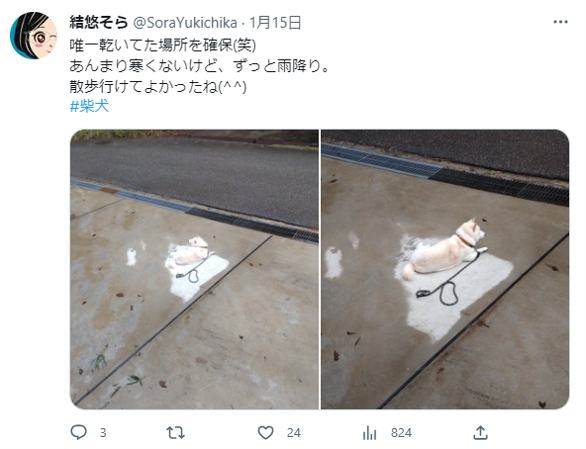Click the view count 824

pos(401,433)
